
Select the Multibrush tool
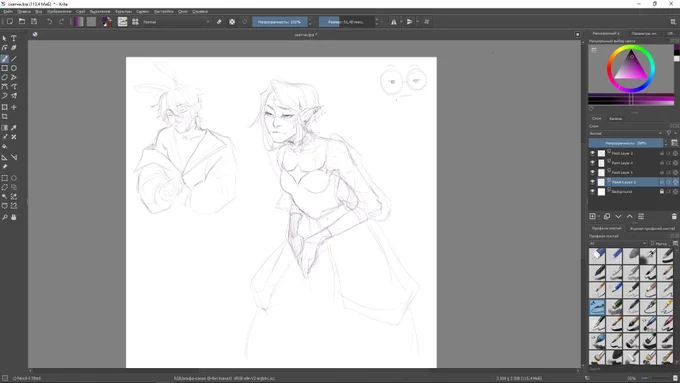[x=14, y=96]
